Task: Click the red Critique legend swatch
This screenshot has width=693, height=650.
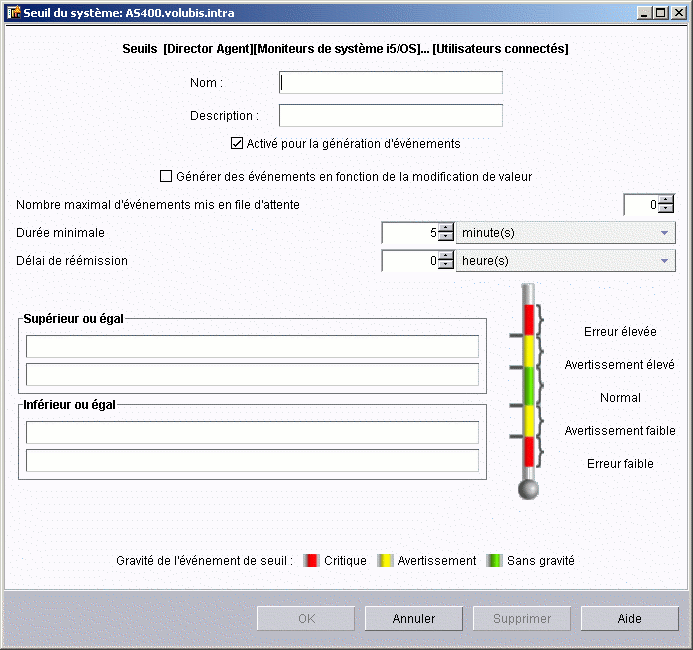Action: tap(311, 560)
